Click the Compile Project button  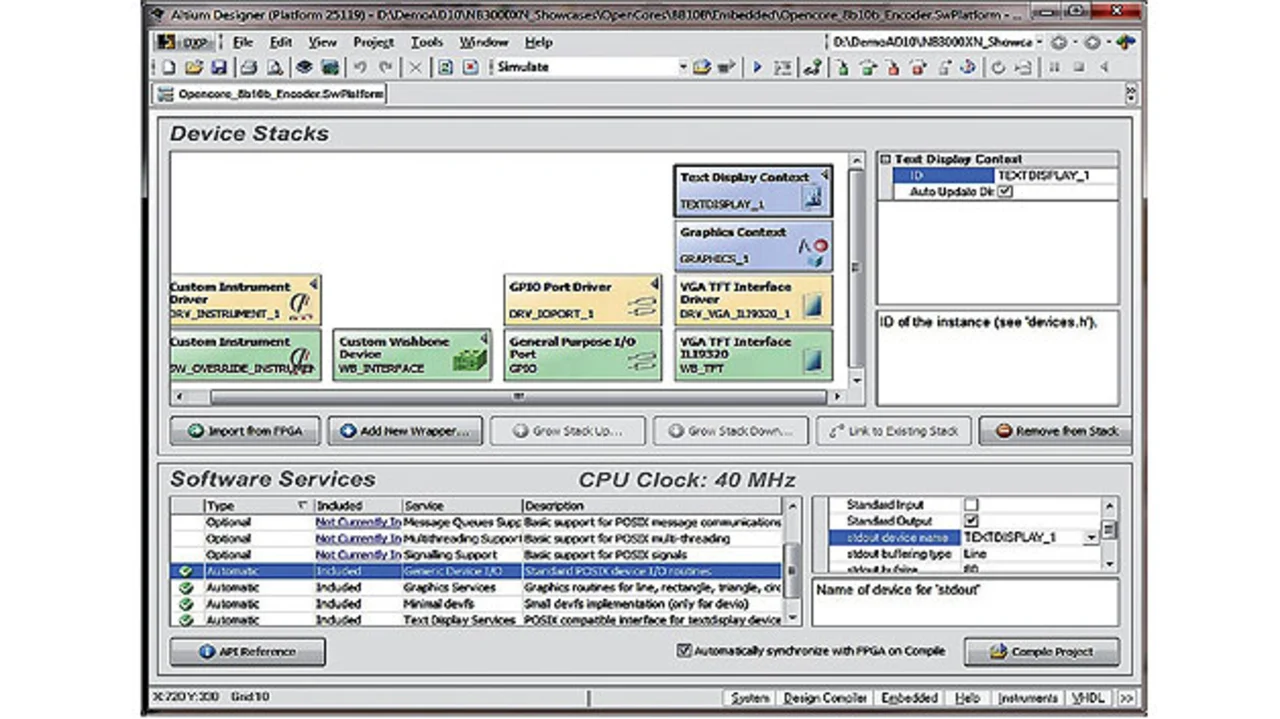[x=1041, y=652]
